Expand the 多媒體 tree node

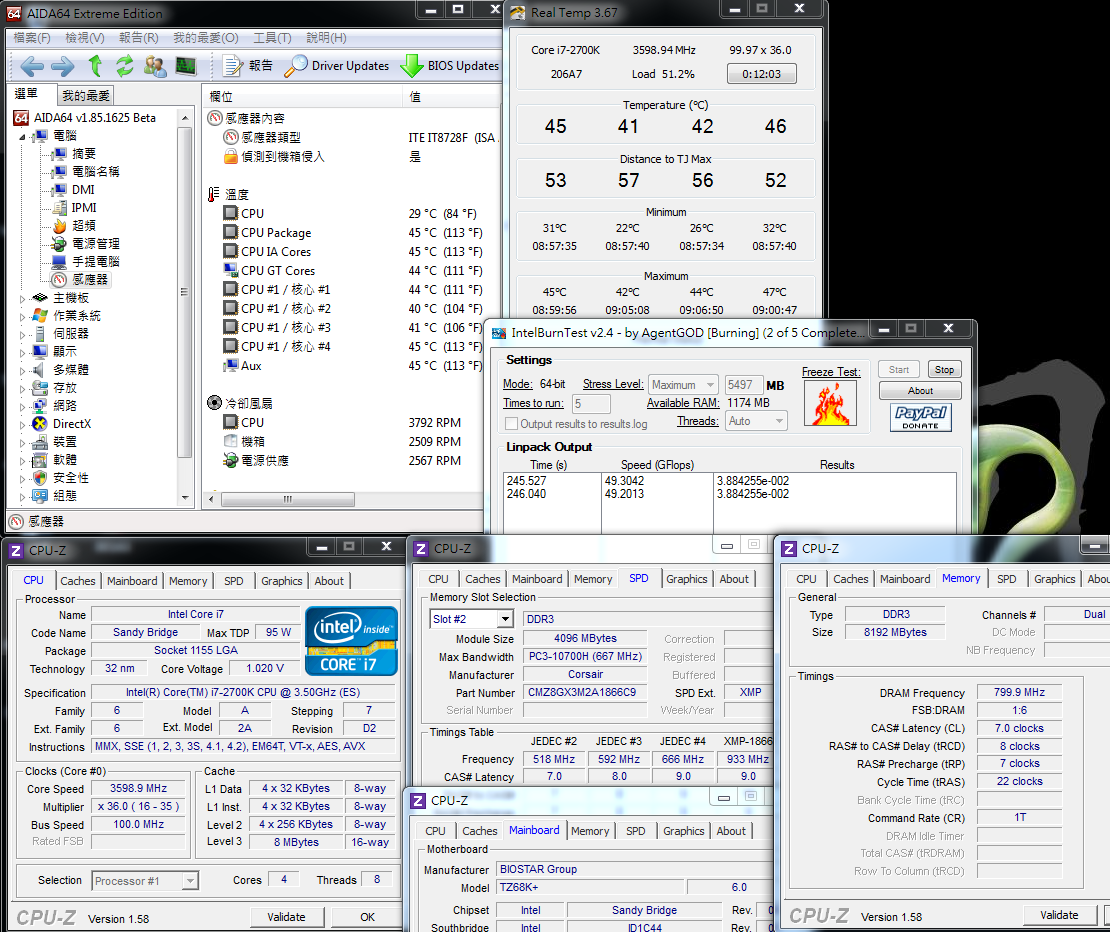point(23,370)
